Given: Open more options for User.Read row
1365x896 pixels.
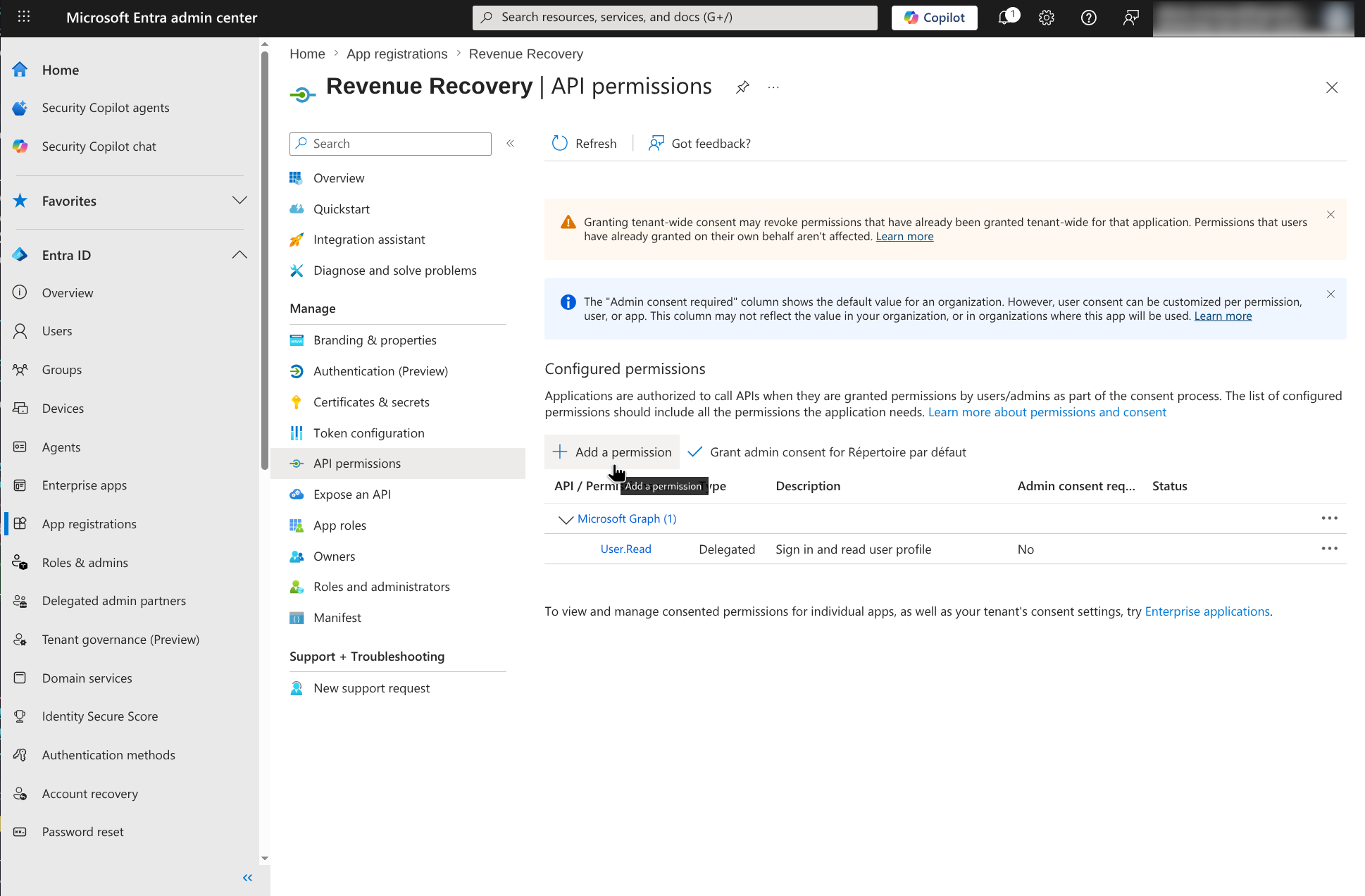Looking at the screenshot, I should tap(1329, 549).
